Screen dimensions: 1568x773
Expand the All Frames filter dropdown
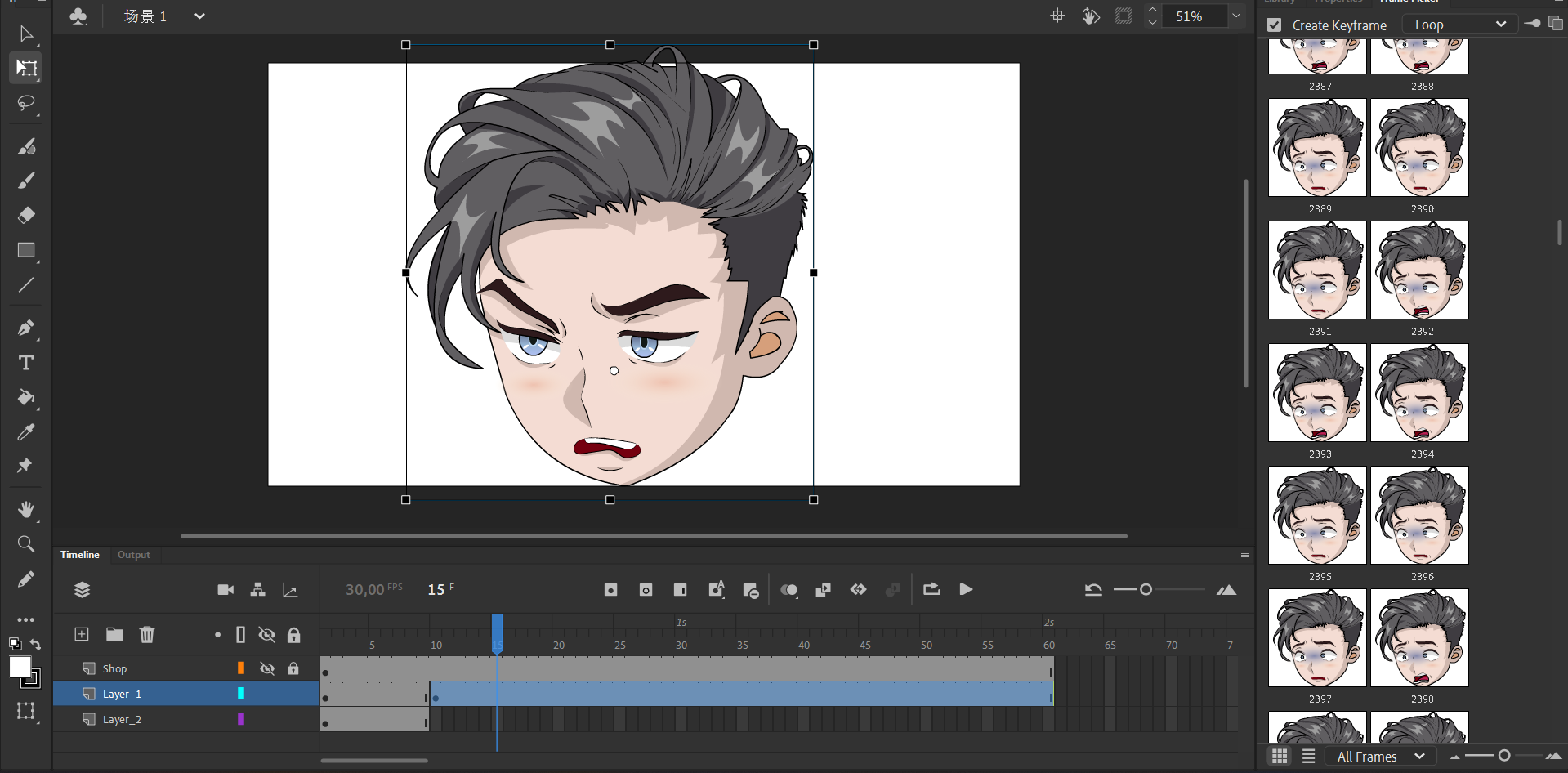(1380, 757)
